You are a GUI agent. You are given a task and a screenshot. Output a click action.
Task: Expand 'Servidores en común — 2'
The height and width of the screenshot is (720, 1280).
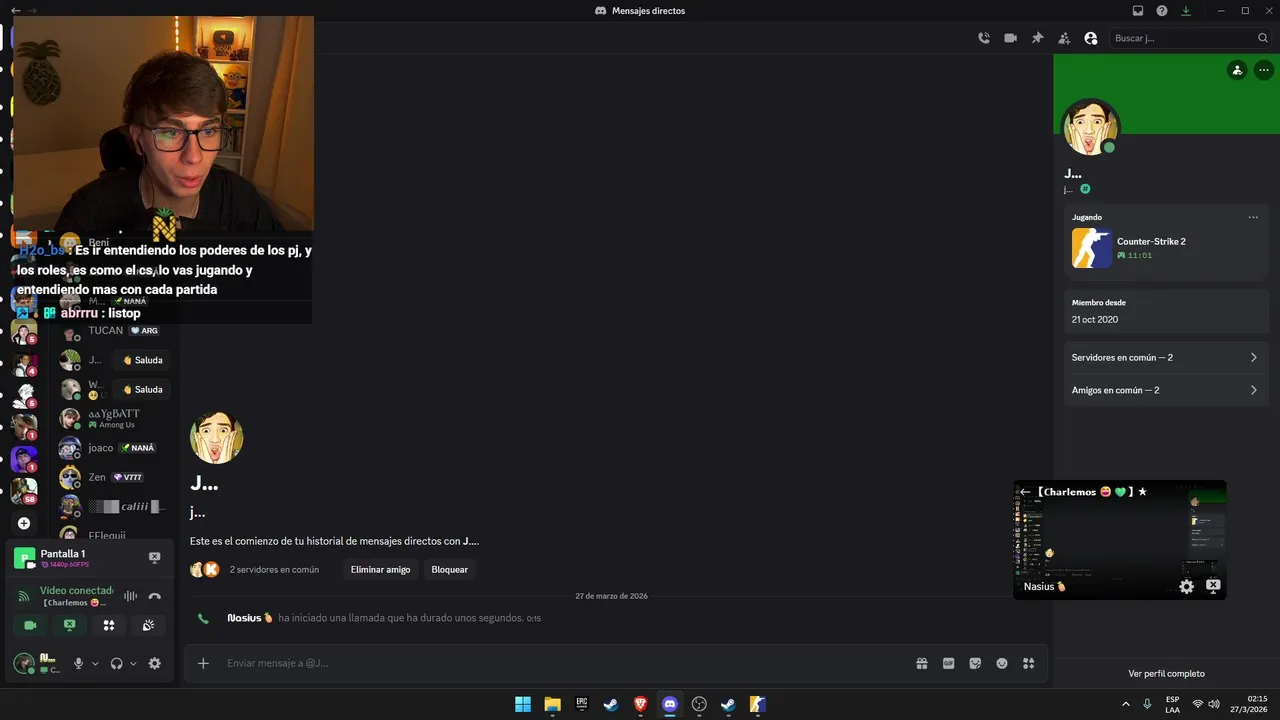(x=1165, y=357)
